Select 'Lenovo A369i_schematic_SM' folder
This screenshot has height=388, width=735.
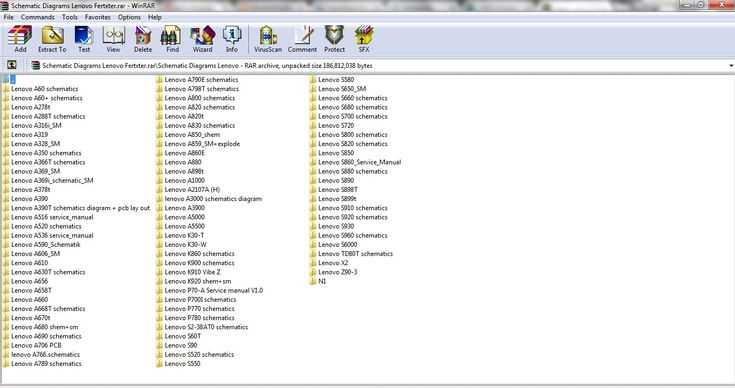point(48,180)
